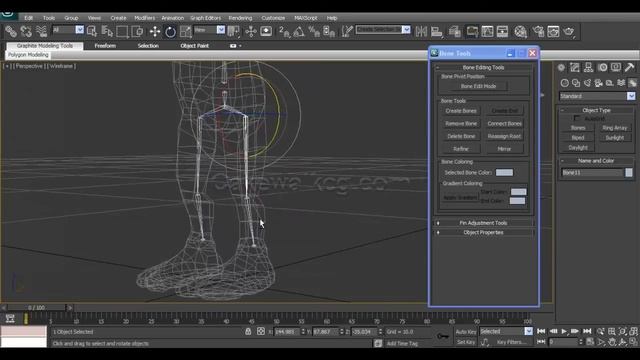Open the Modify command panel tab
This screenshot has height=360, width=640.
[x=575, y=67]
